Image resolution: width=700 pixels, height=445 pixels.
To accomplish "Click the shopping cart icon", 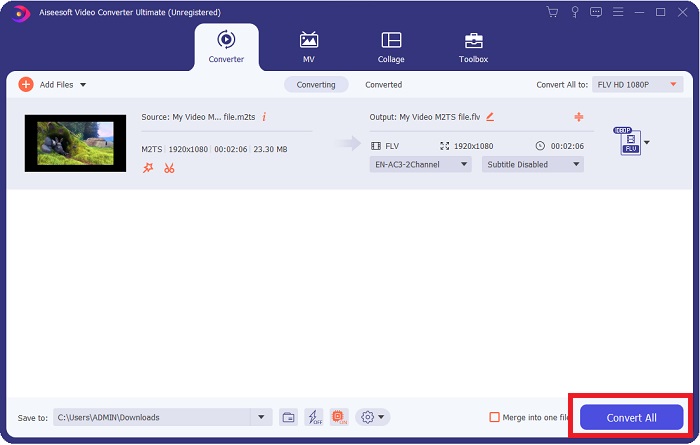I will (552, 12).
